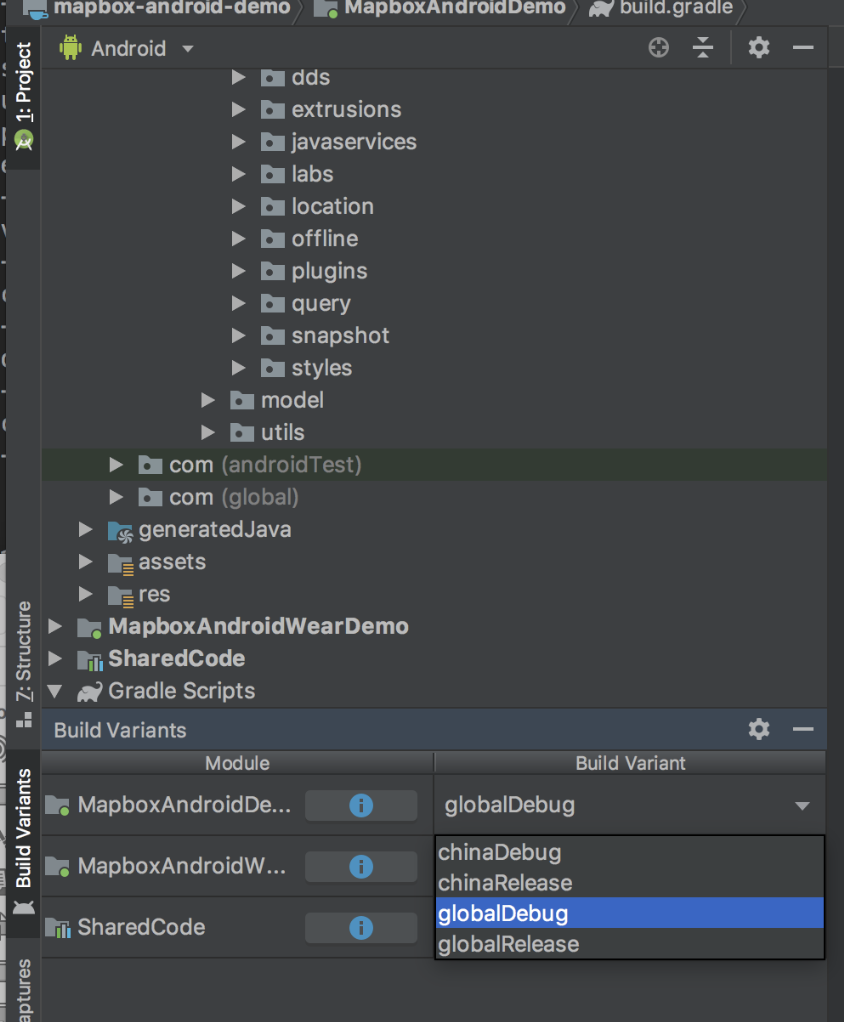Click the Select Opened File target icon

pos(658,47)
